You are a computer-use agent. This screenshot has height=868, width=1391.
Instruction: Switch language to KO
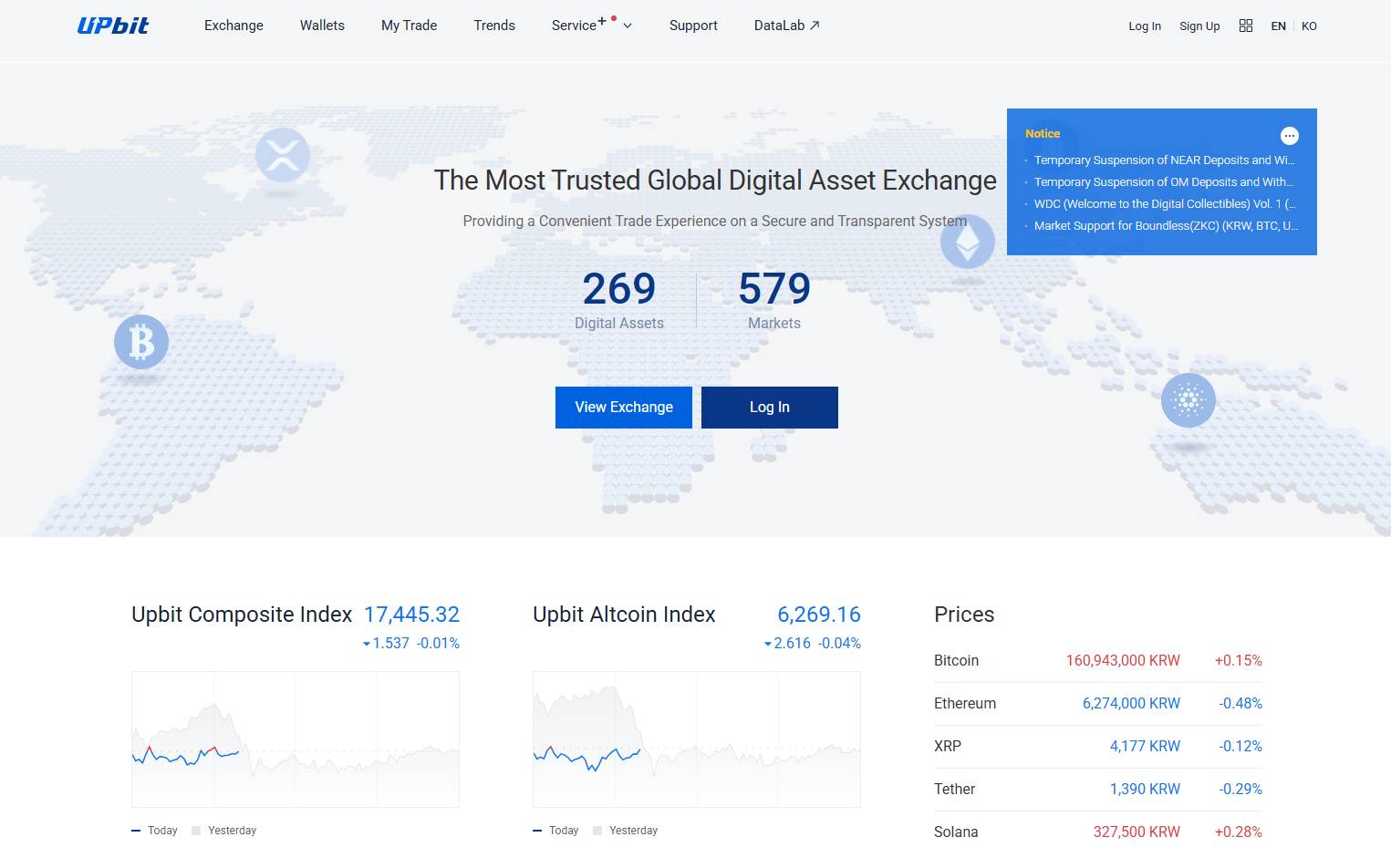tap(1309, 26)
